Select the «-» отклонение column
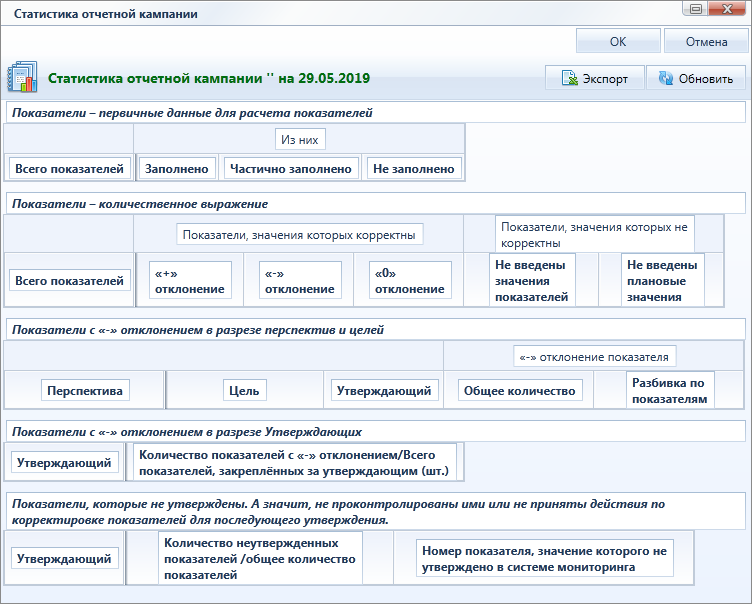This screenshot has width=752, height=604. coord(300,281)
